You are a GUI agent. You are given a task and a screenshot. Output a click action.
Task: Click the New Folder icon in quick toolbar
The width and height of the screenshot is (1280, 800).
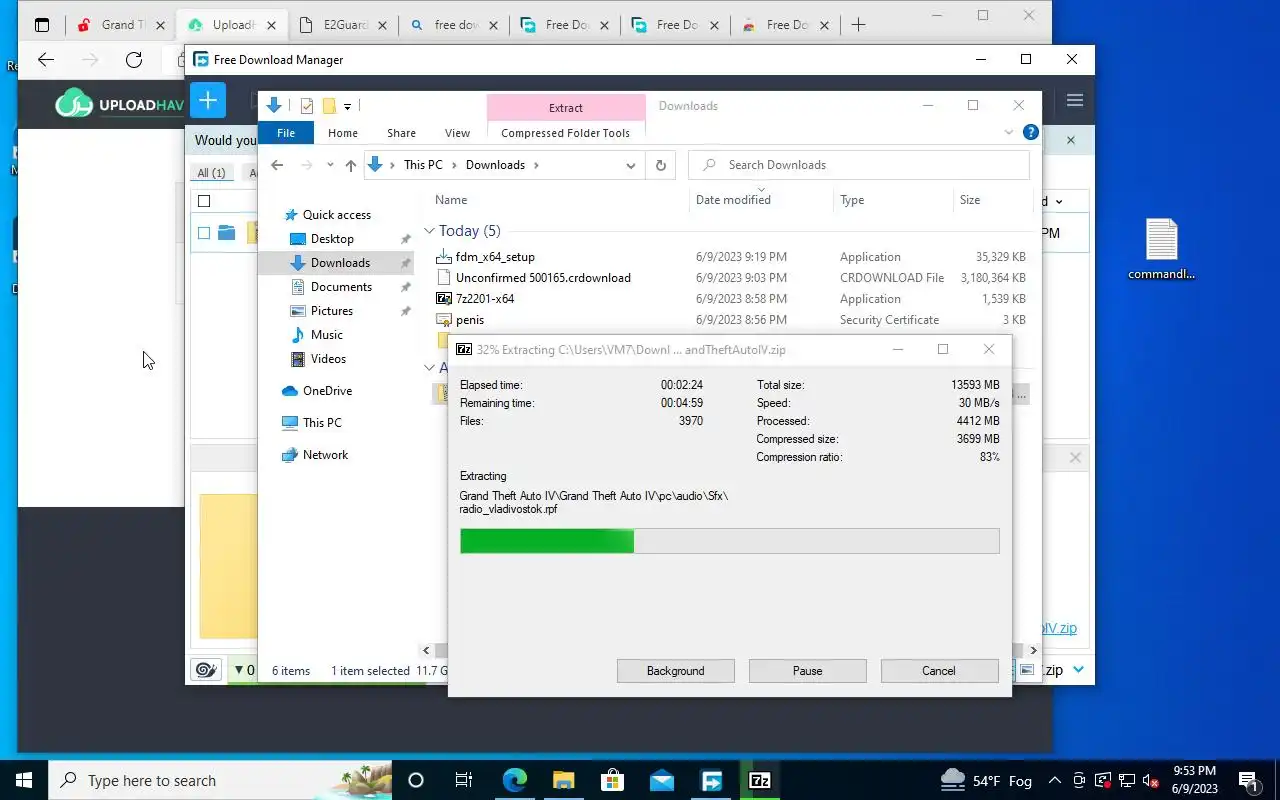(x=328, y=106)
